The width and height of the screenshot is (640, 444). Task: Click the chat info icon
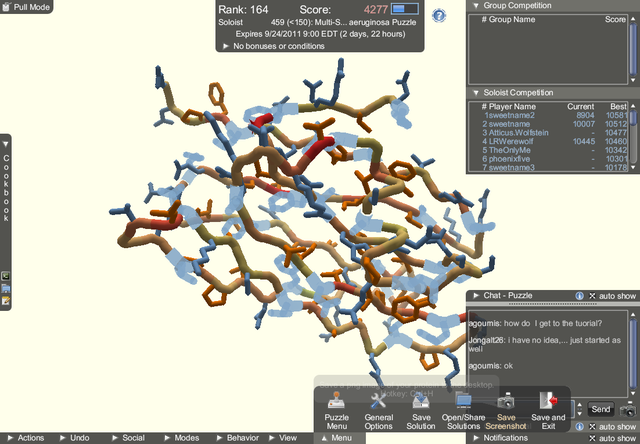(x=579, y=296)
